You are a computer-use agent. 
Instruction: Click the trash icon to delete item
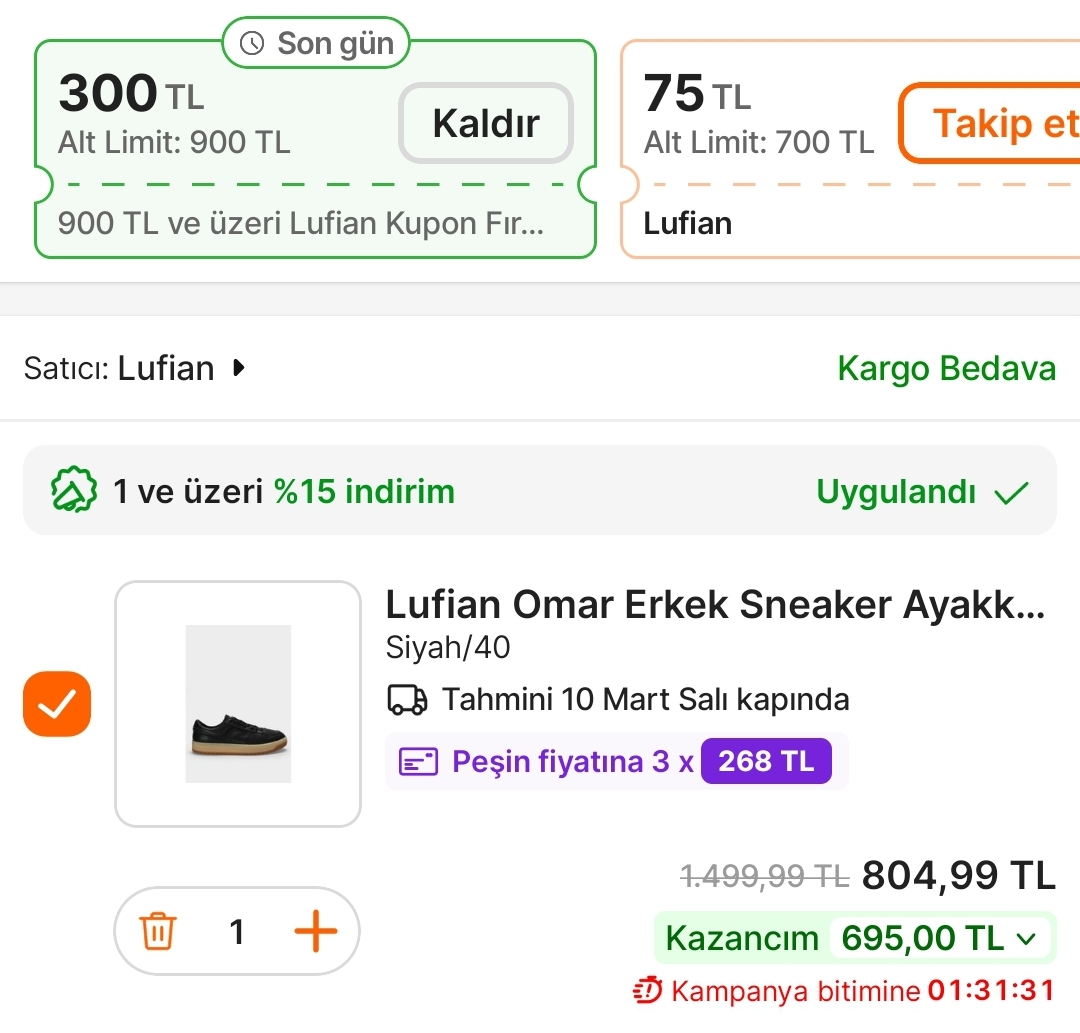[158, 932]
